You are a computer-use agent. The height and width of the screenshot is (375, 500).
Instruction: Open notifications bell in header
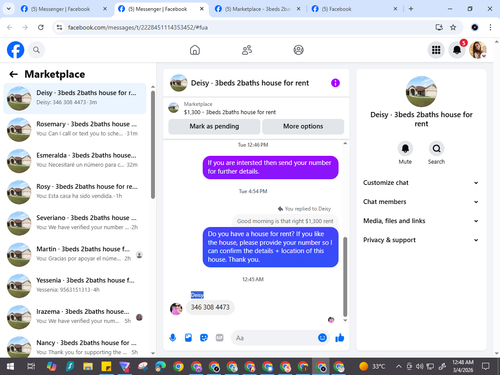tap(457, 50)
